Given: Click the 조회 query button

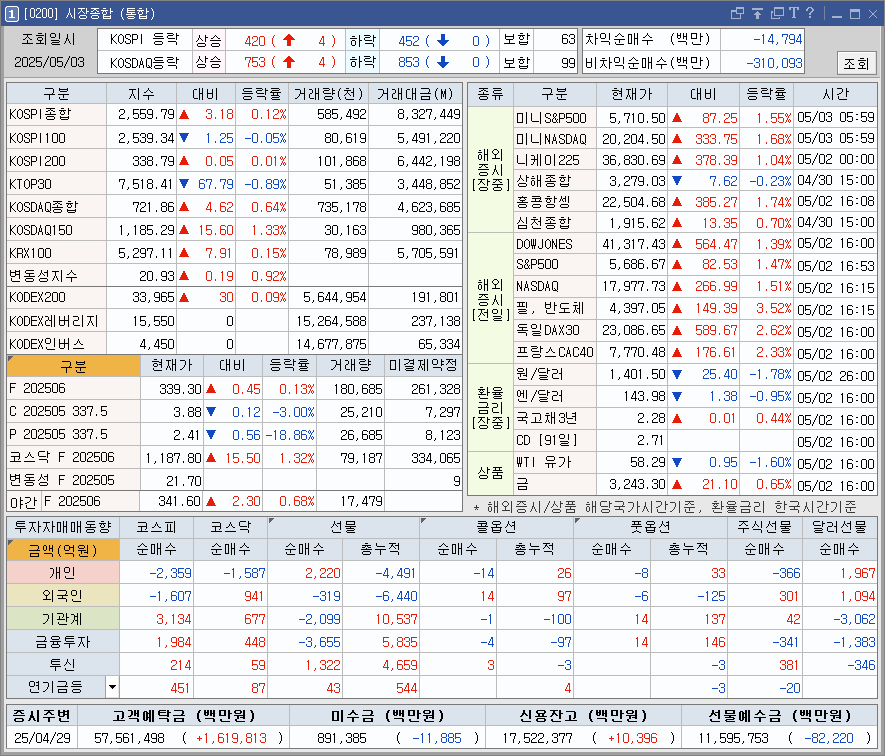Looking at the screenshot, I should pyautogui.click(x=856, y=63).
